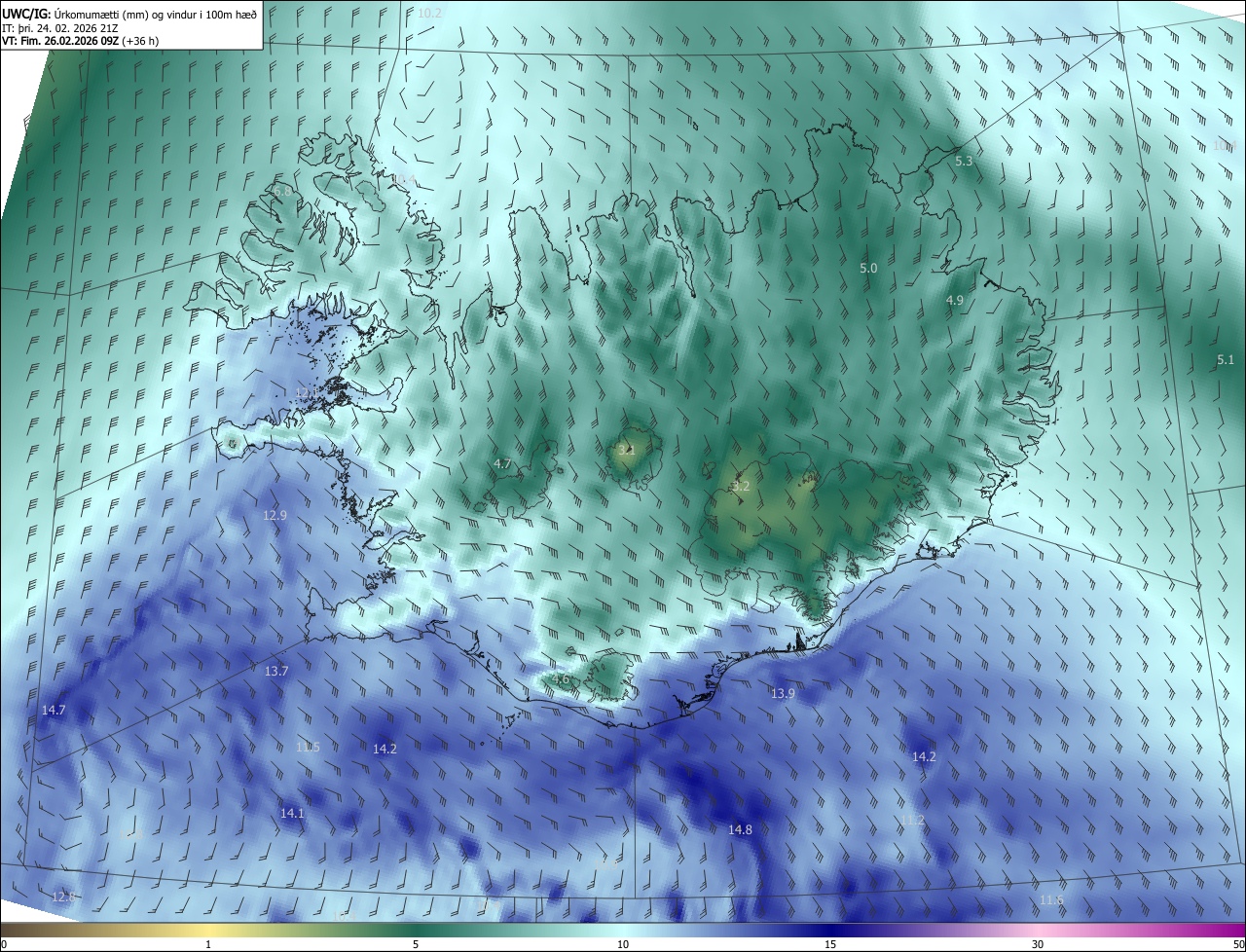Click the 11.5 value in the southwest sea
Image resolution: width=1246 pixels, height=952 pixels.
pos(308,748)
